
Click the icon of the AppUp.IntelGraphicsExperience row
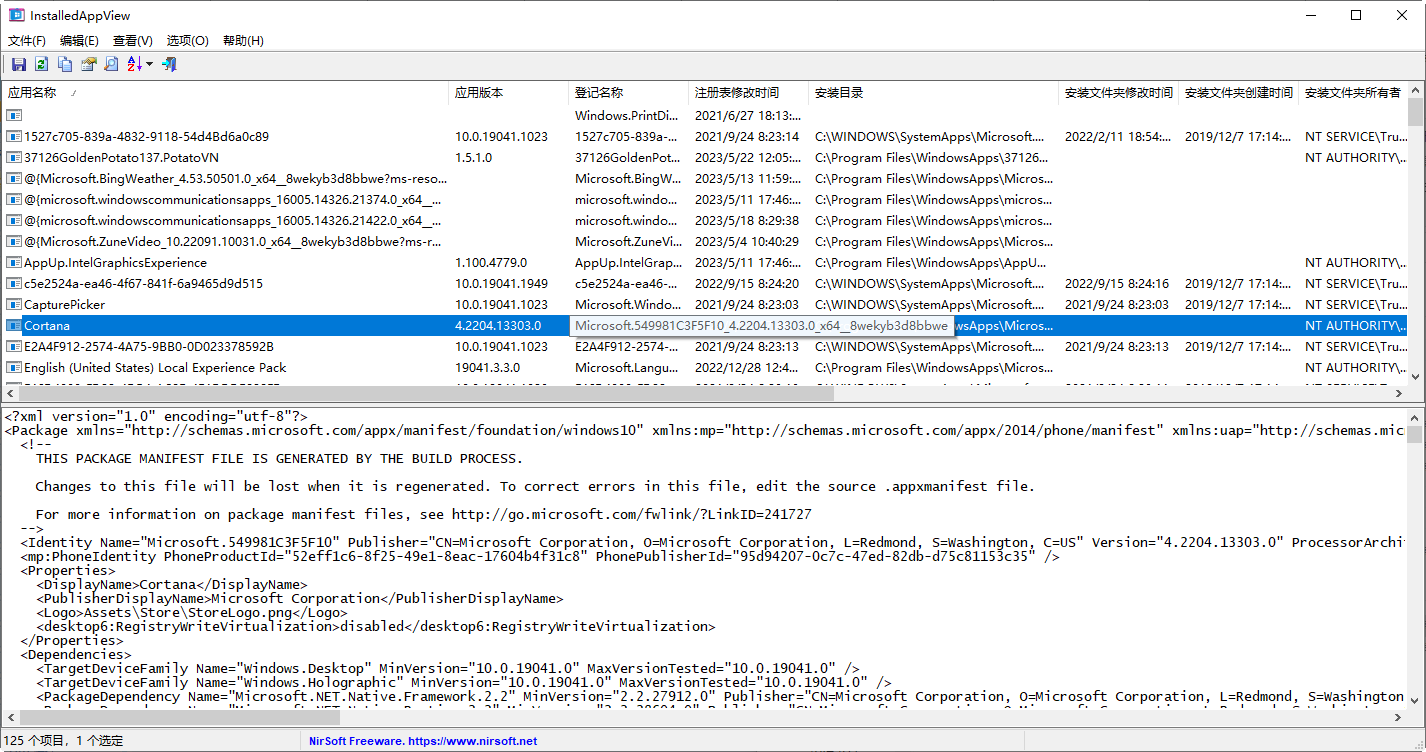[x=14, y=263]
